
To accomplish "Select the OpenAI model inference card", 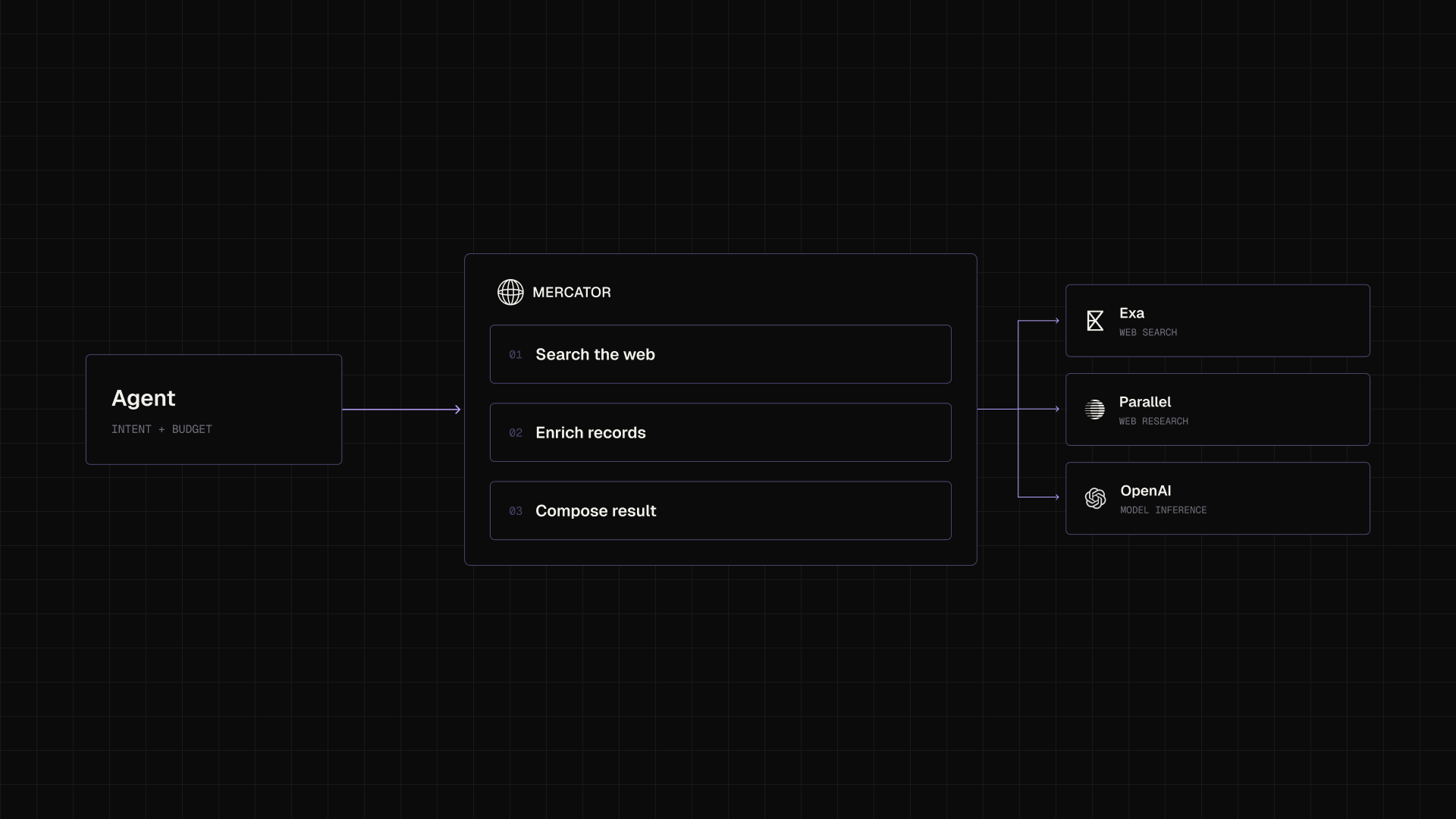I will pyautogui.click(x=1218, y=498).
